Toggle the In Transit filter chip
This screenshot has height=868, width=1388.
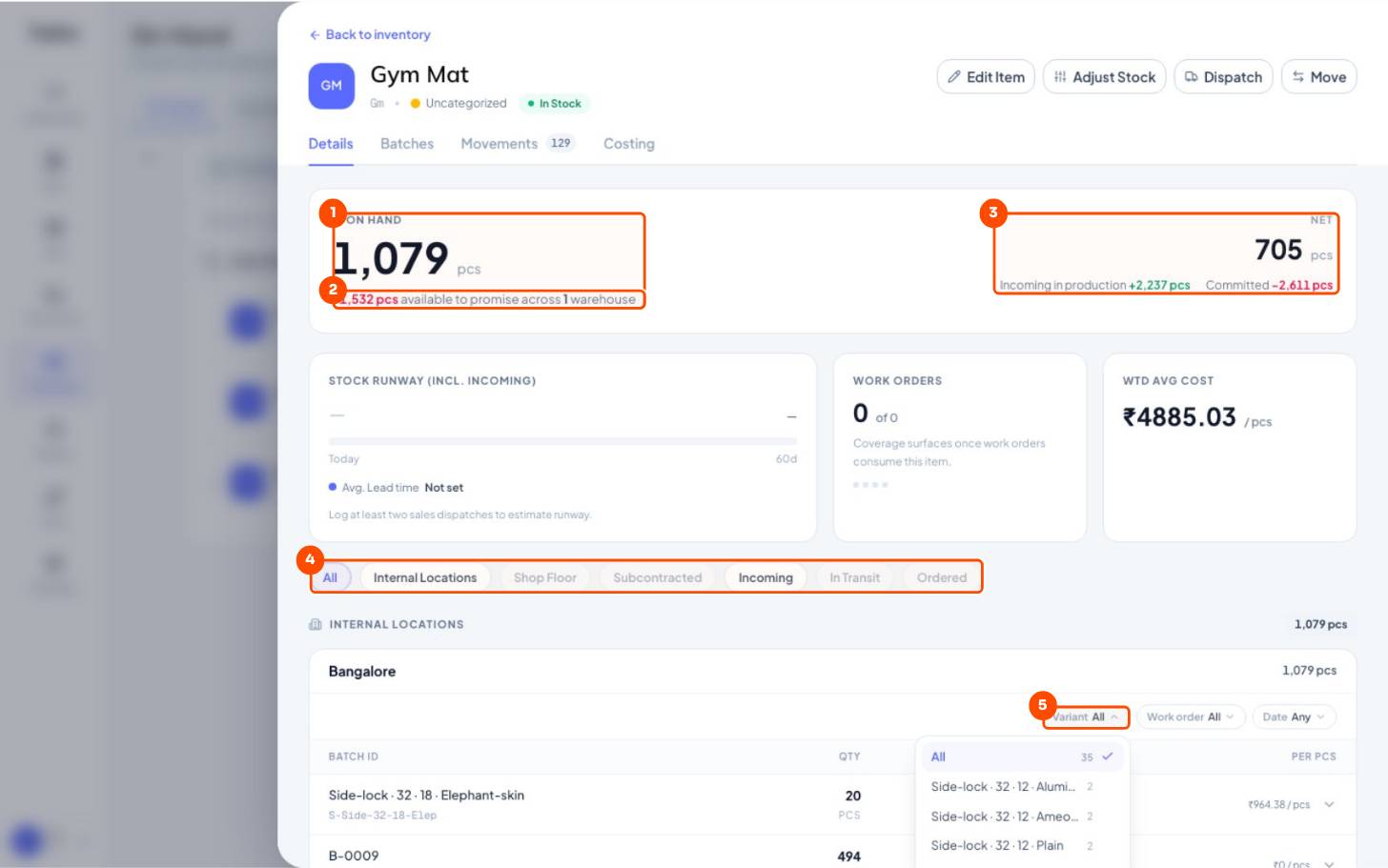[x=855, y=577]
